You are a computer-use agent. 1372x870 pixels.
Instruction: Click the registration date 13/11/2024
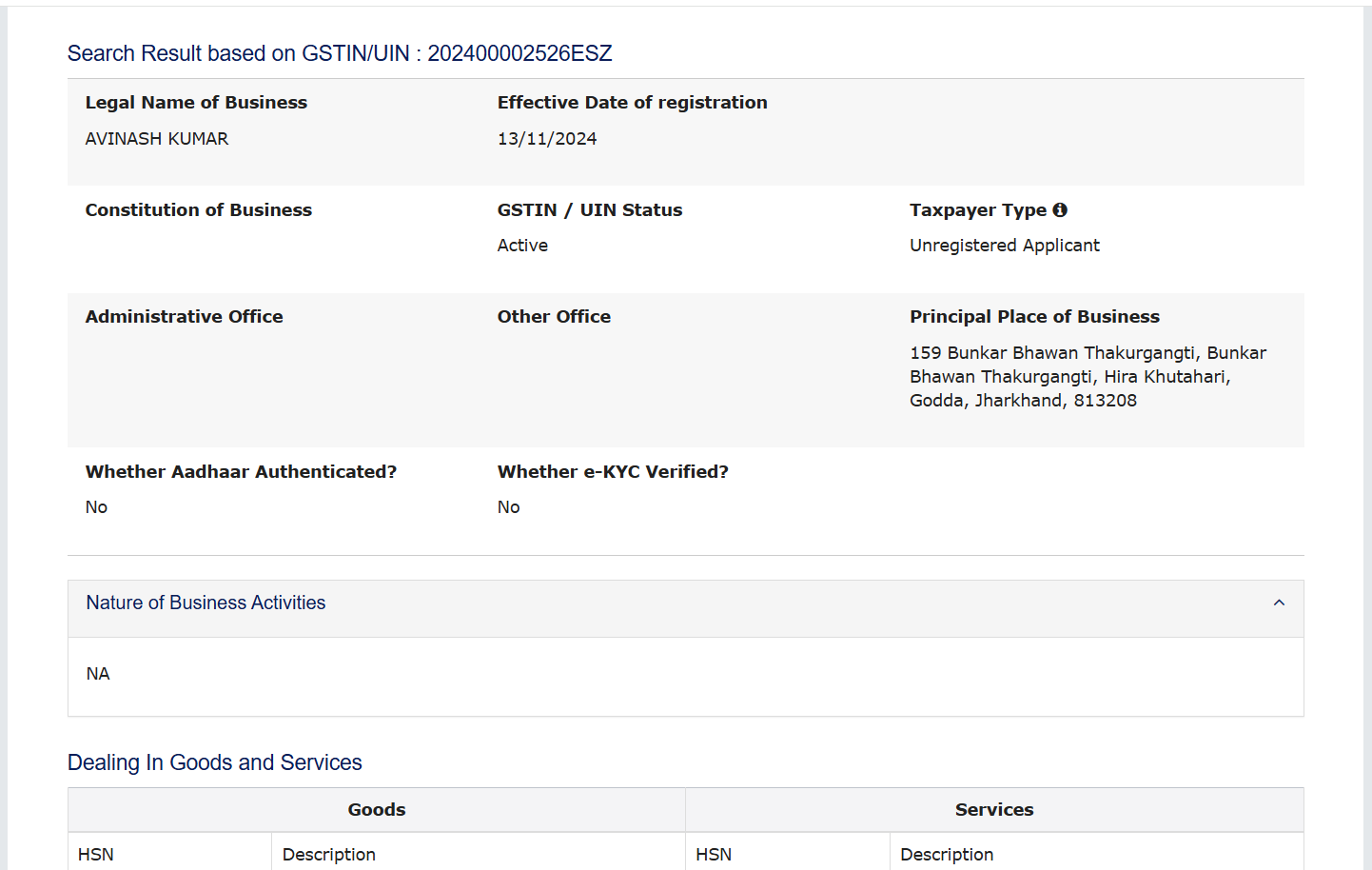pyautogui.click(x=547, y=139)
